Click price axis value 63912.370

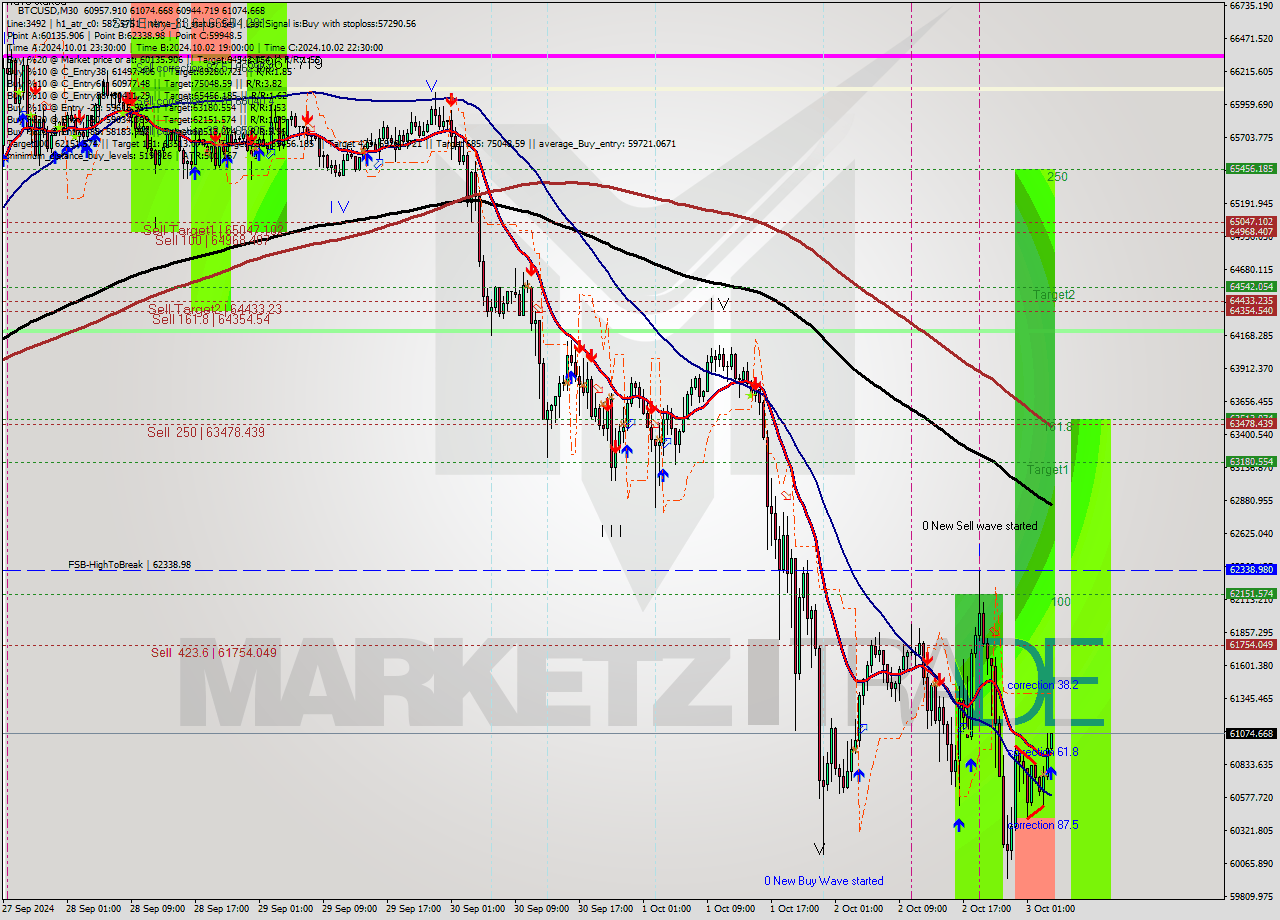(1251, 369)
